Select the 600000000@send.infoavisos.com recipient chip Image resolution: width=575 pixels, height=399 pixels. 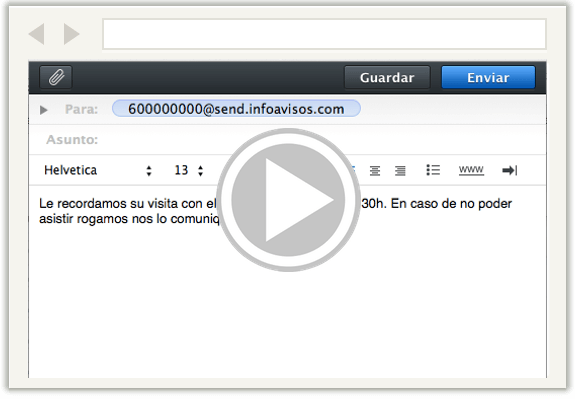(236, 109)
